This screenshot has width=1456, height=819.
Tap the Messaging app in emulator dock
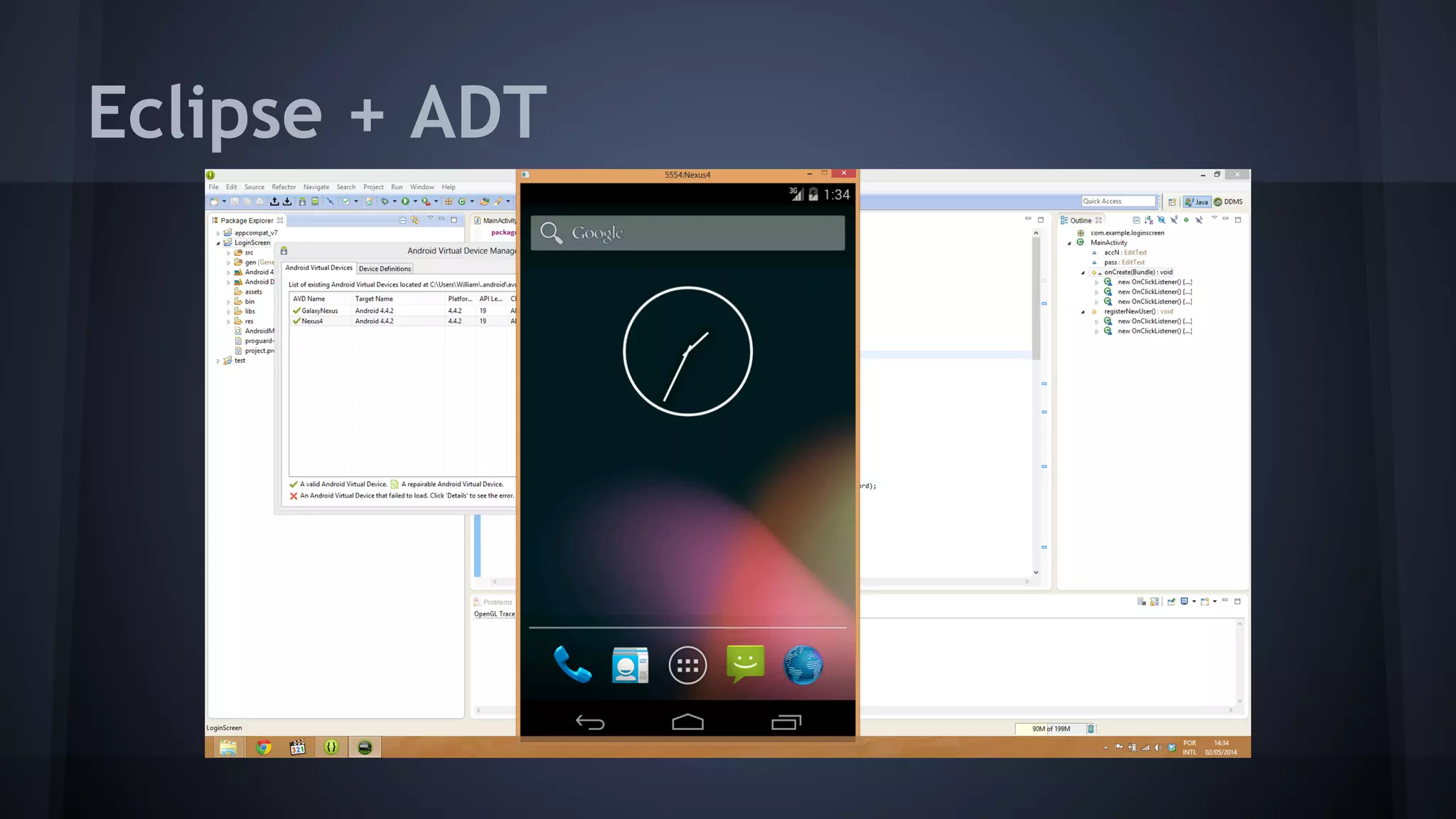point(745,664)
